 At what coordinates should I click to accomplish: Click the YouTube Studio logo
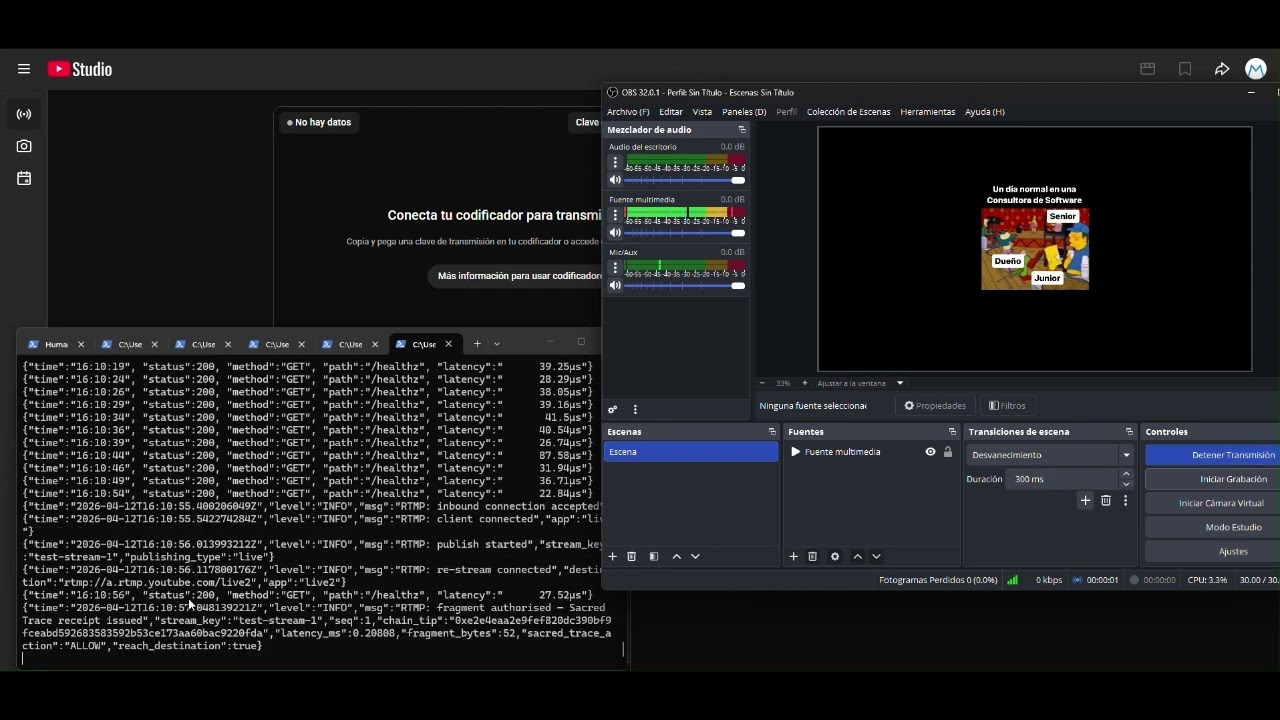(80, 69)
